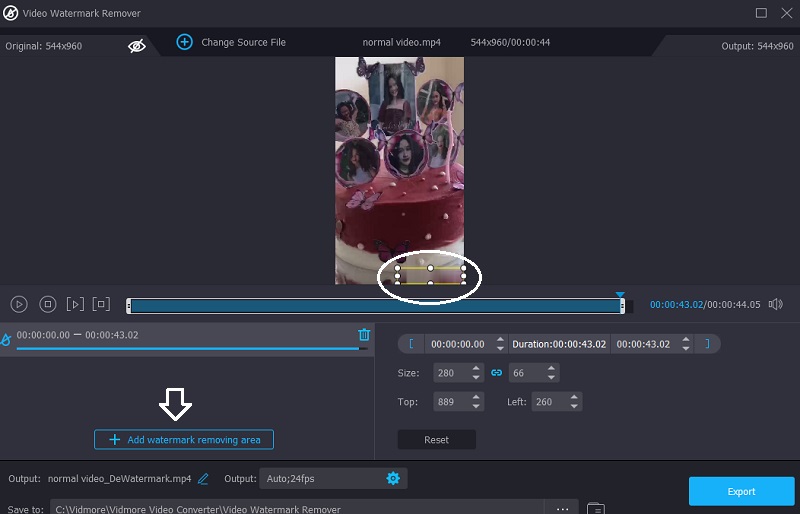Screen dimensions: 800x514
Task: Delete the watermark area segment
Action: pos(364,335)
